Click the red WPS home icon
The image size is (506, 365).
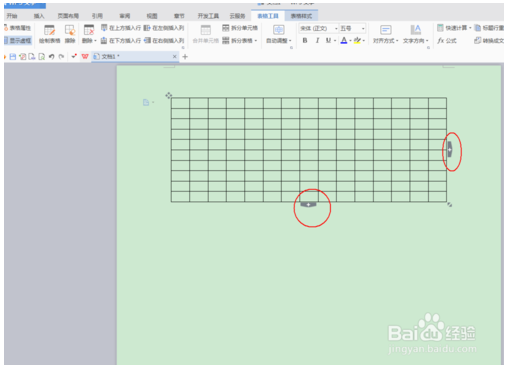point(85,57)
